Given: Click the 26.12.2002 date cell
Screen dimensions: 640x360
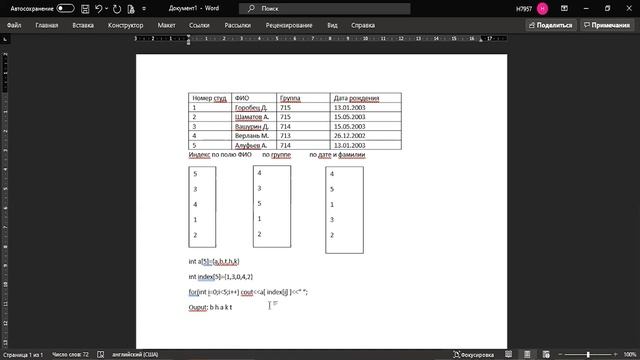Looking at the screenshot, I should (x=366, y=136).
